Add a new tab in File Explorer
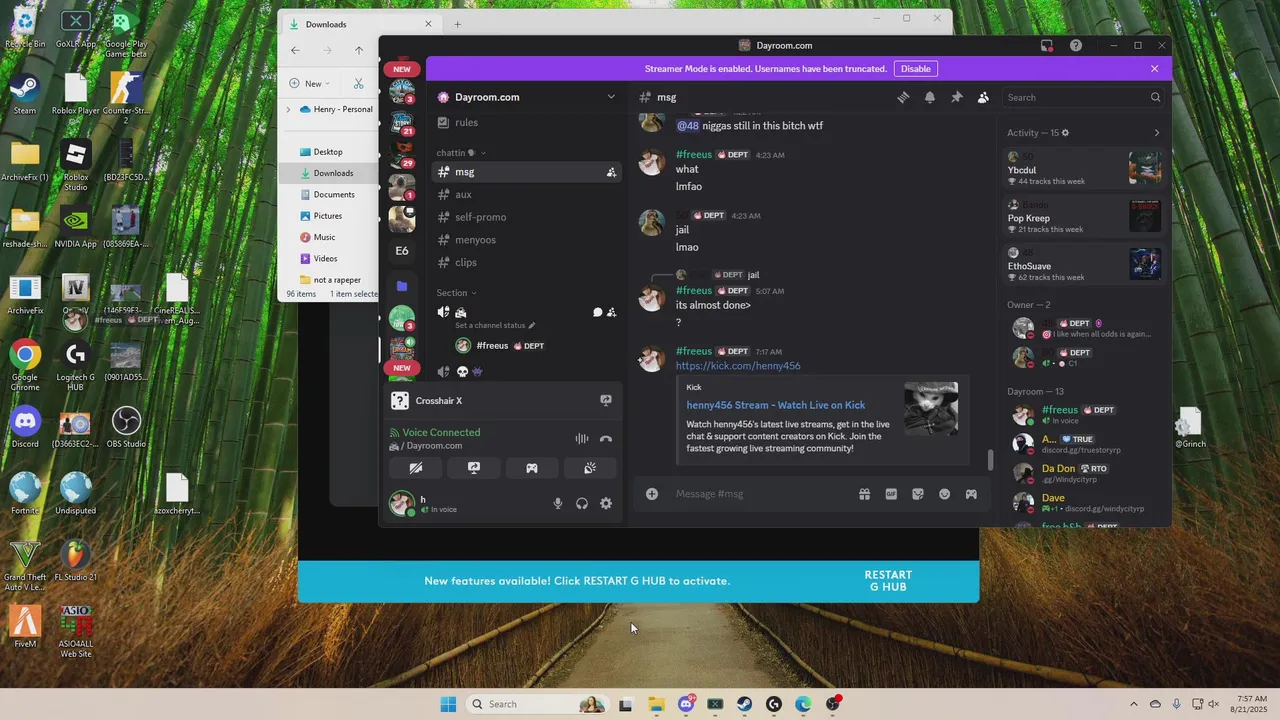 pos(458,24)
